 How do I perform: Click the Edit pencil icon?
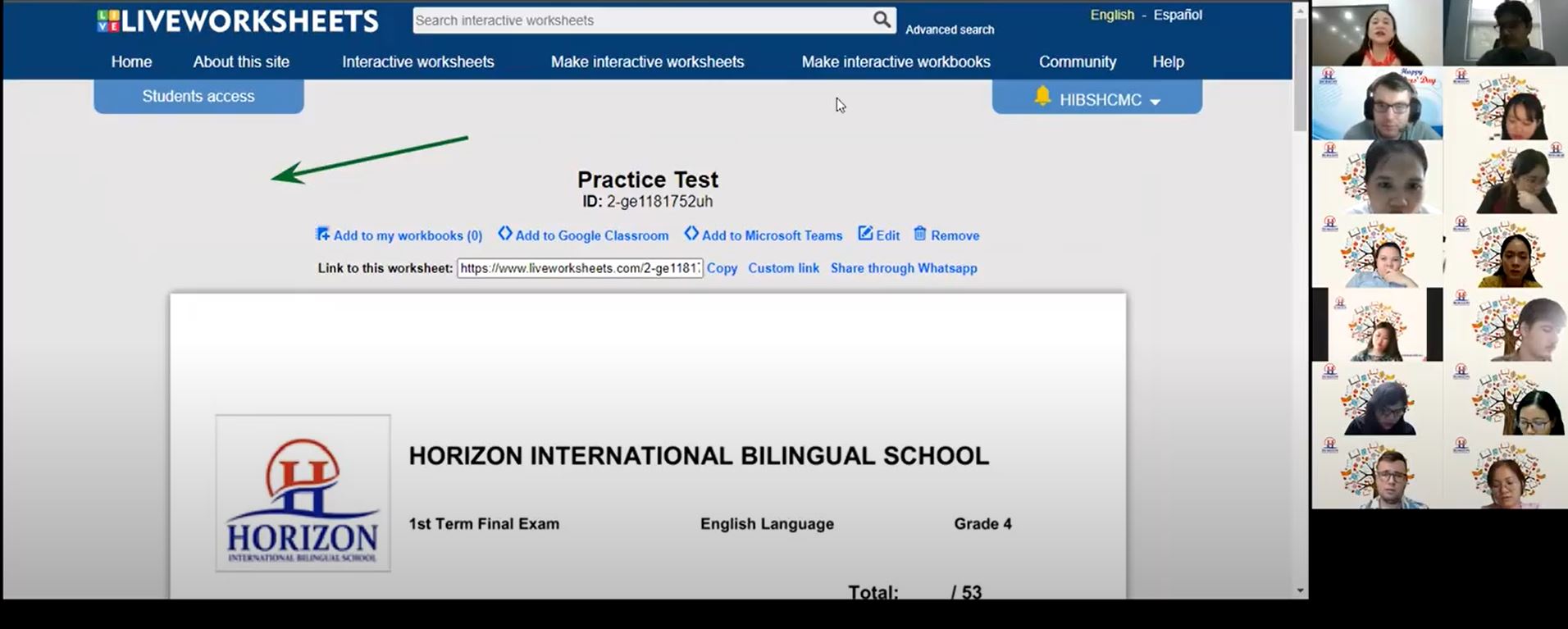(x=865, y=234)
